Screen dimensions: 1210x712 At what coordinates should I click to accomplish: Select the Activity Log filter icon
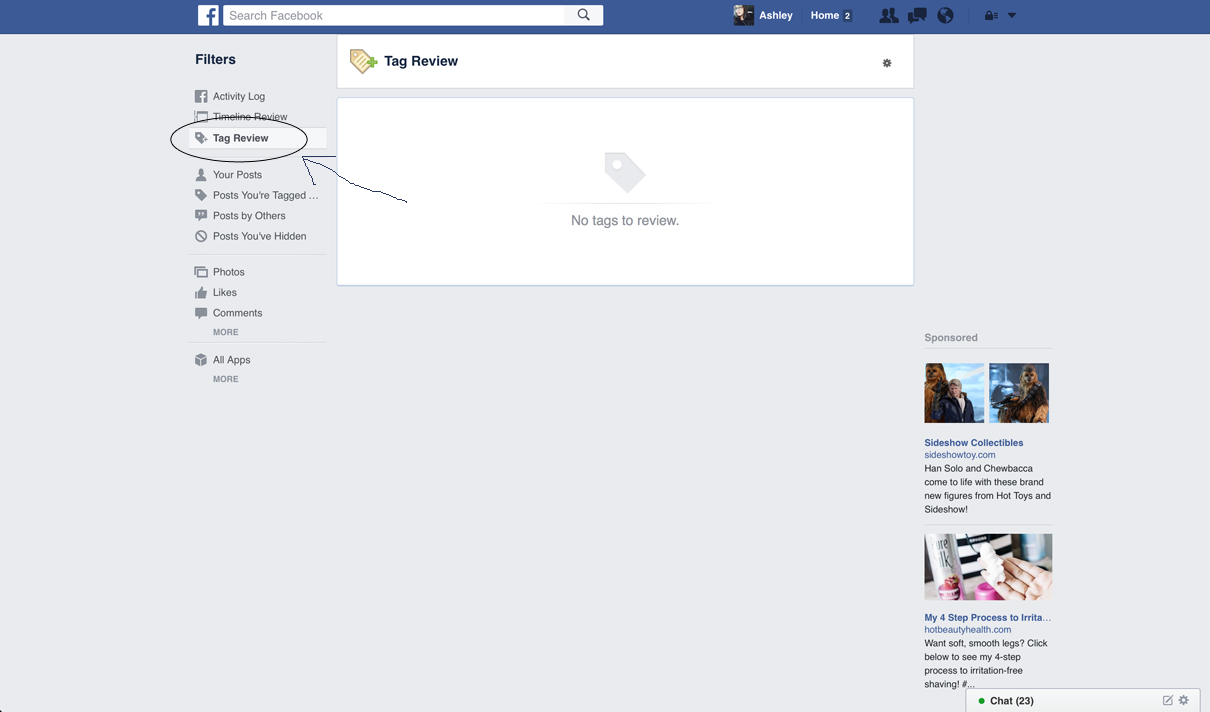(x=201, y=95)
